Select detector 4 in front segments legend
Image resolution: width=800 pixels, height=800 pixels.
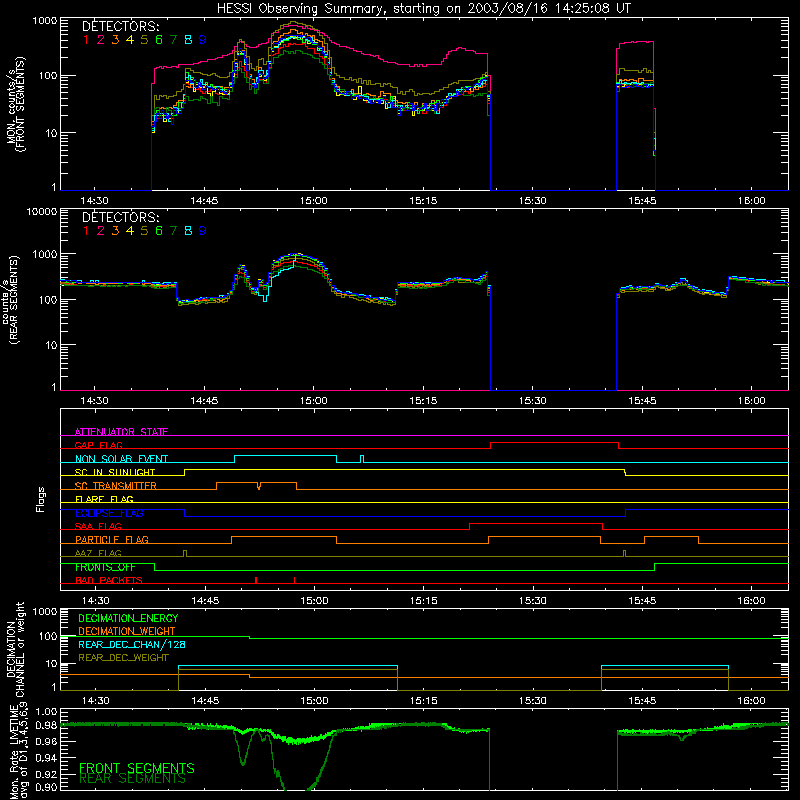(130, 40)
